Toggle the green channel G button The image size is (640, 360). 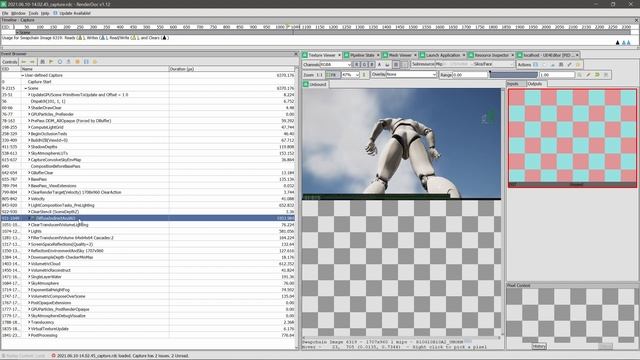[364, 64]
